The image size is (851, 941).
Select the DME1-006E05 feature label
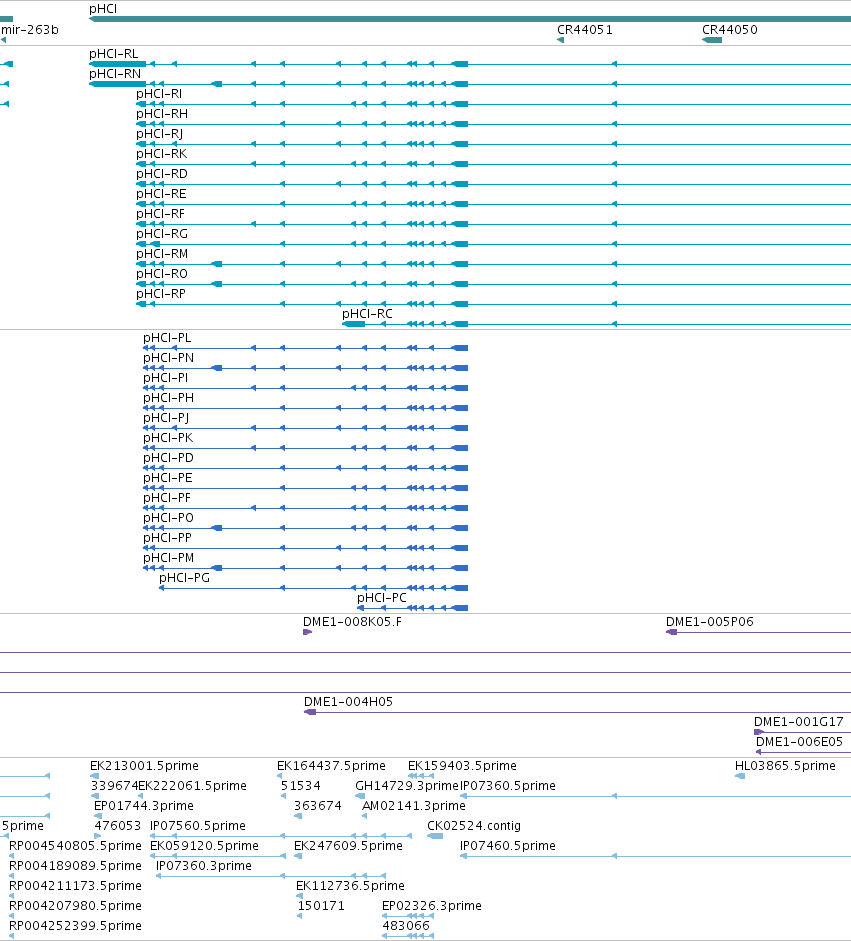(x=799, y=742)
